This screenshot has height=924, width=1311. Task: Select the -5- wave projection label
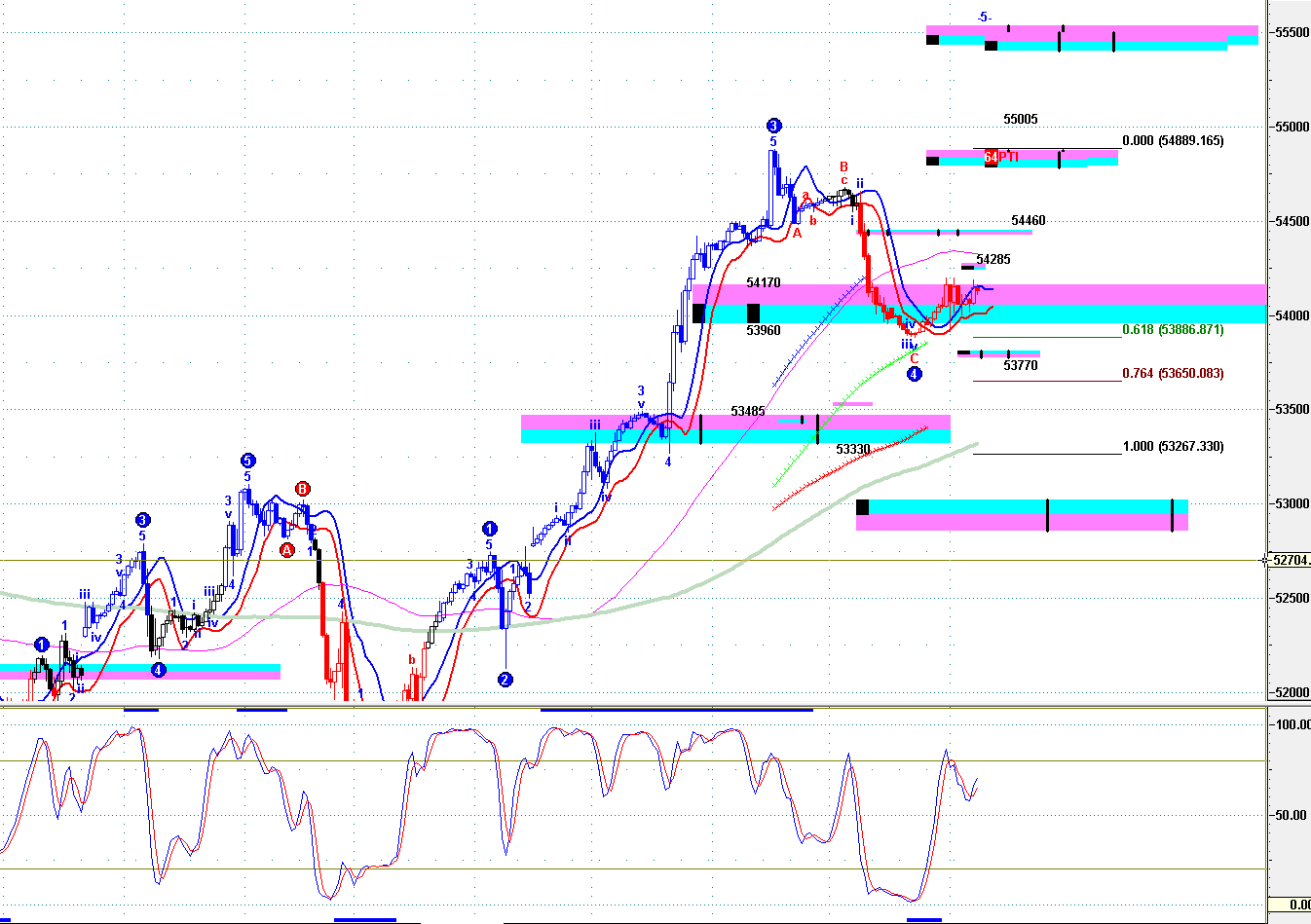(985, 17)
